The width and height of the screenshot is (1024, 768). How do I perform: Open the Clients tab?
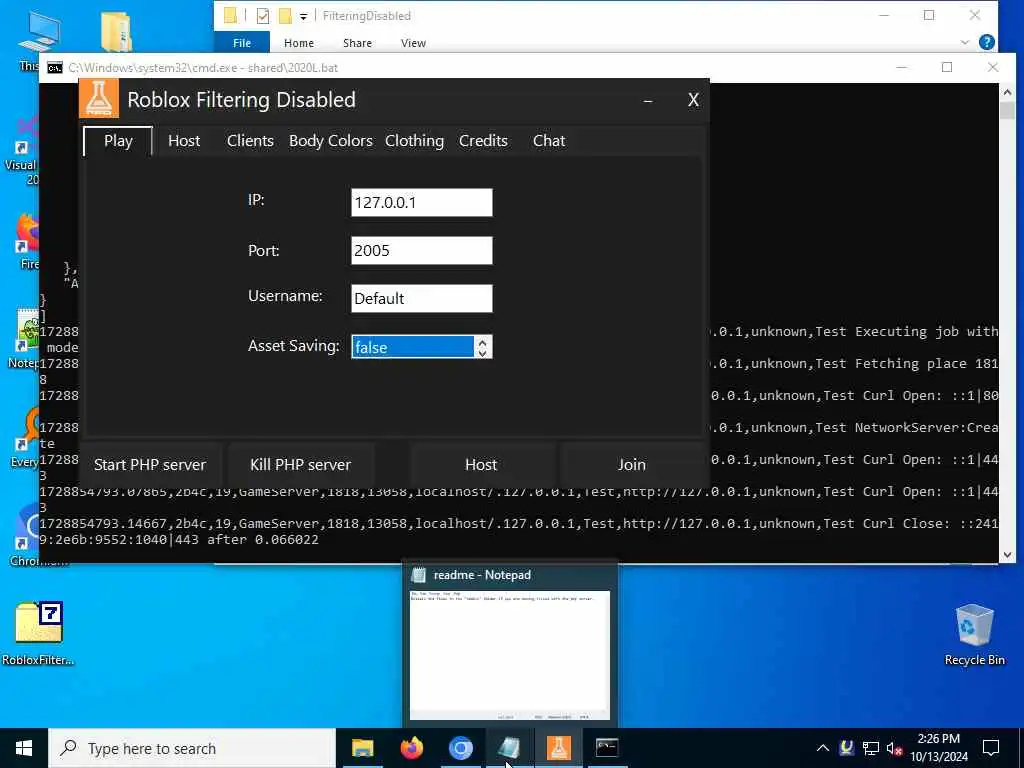250,141
